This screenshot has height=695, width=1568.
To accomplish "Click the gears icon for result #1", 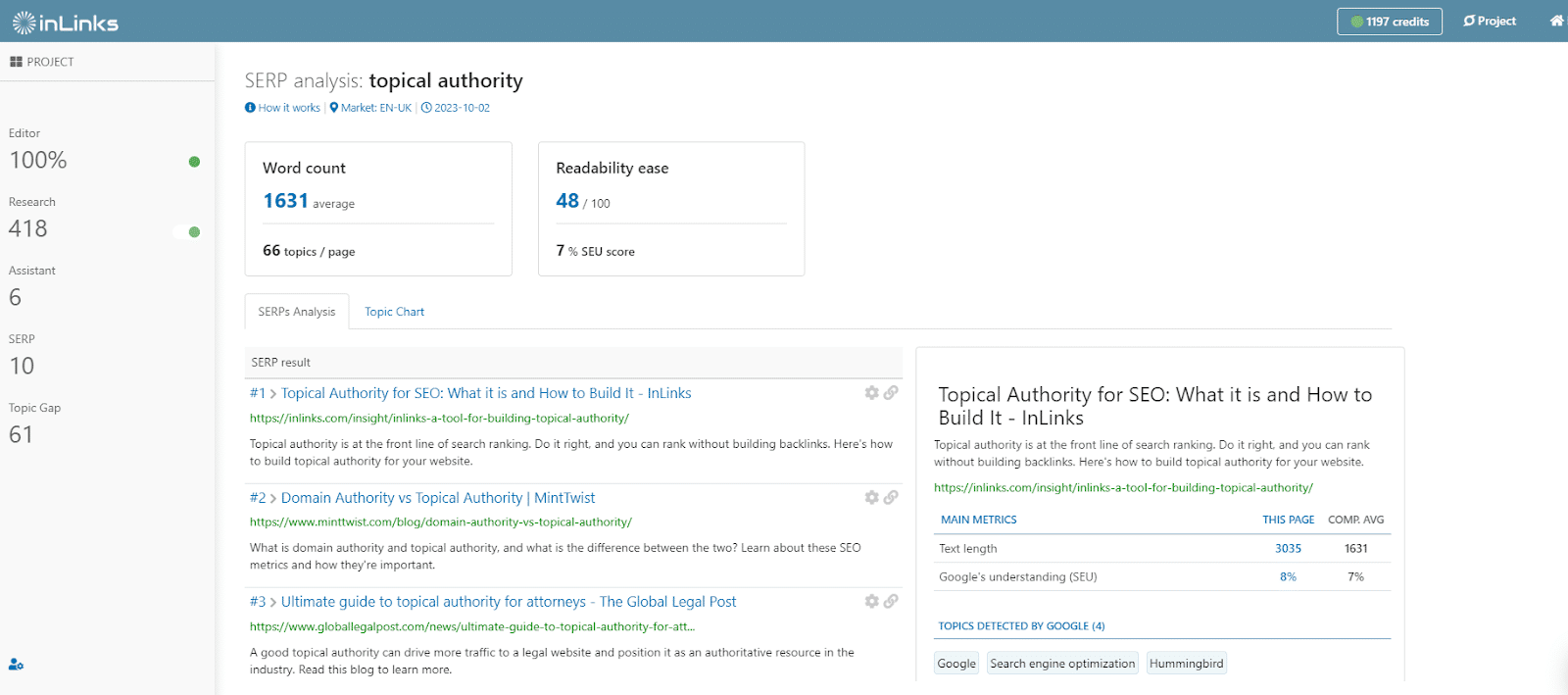I will point(872,392).
